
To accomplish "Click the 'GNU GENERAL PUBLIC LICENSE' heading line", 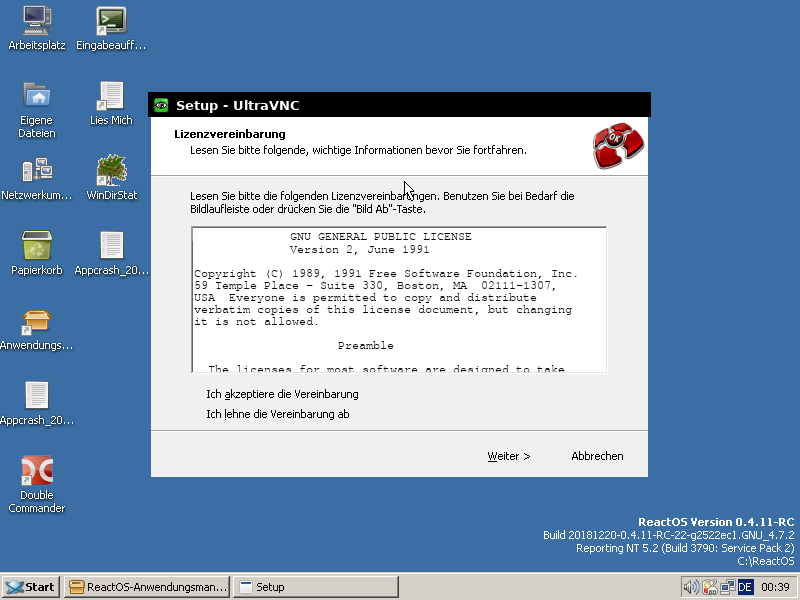I will point(381,237).
